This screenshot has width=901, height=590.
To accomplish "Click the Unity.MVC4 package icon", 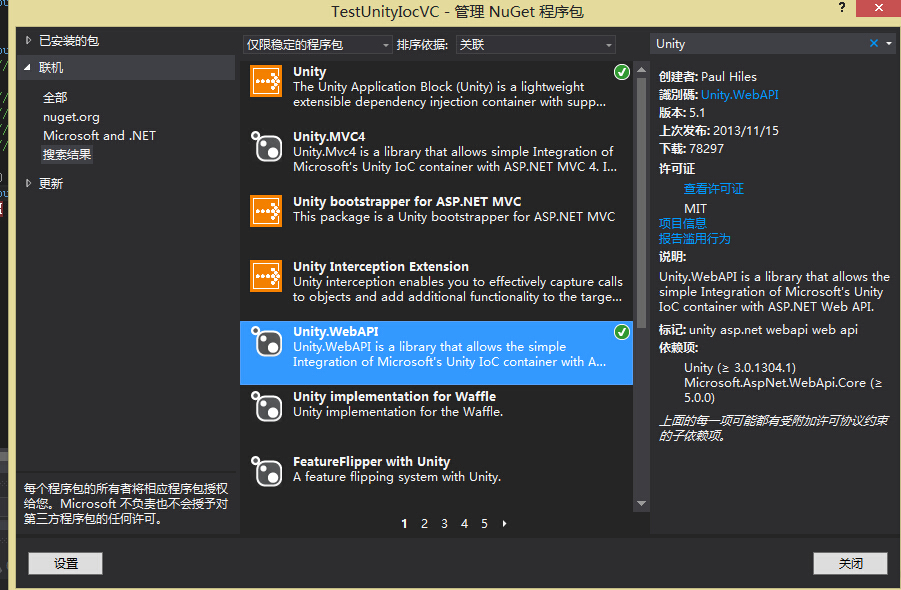I will 266,146.
